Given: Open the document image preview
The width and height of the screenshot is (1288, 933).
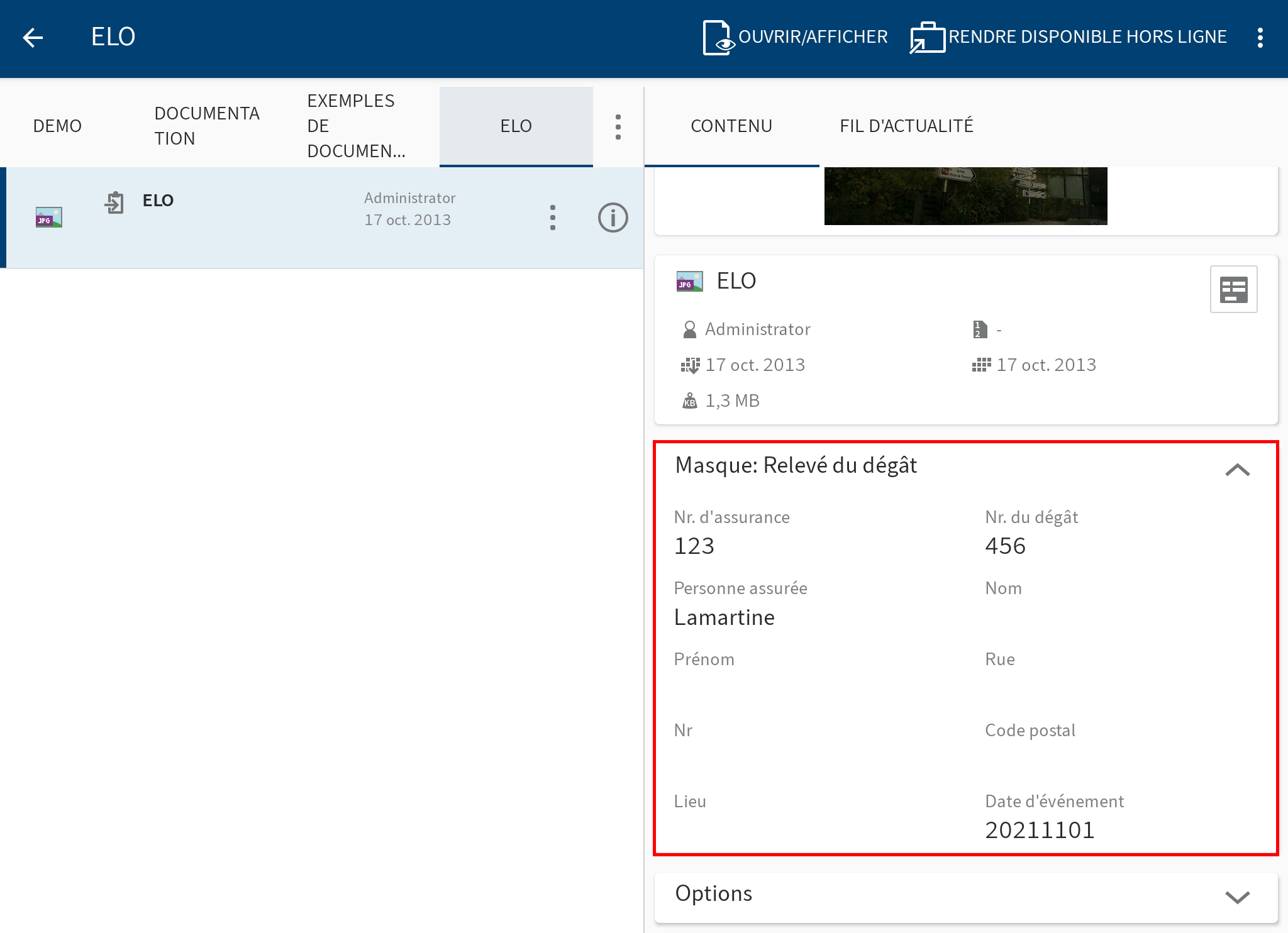Looking at the screenshot, I should [965, 196].
